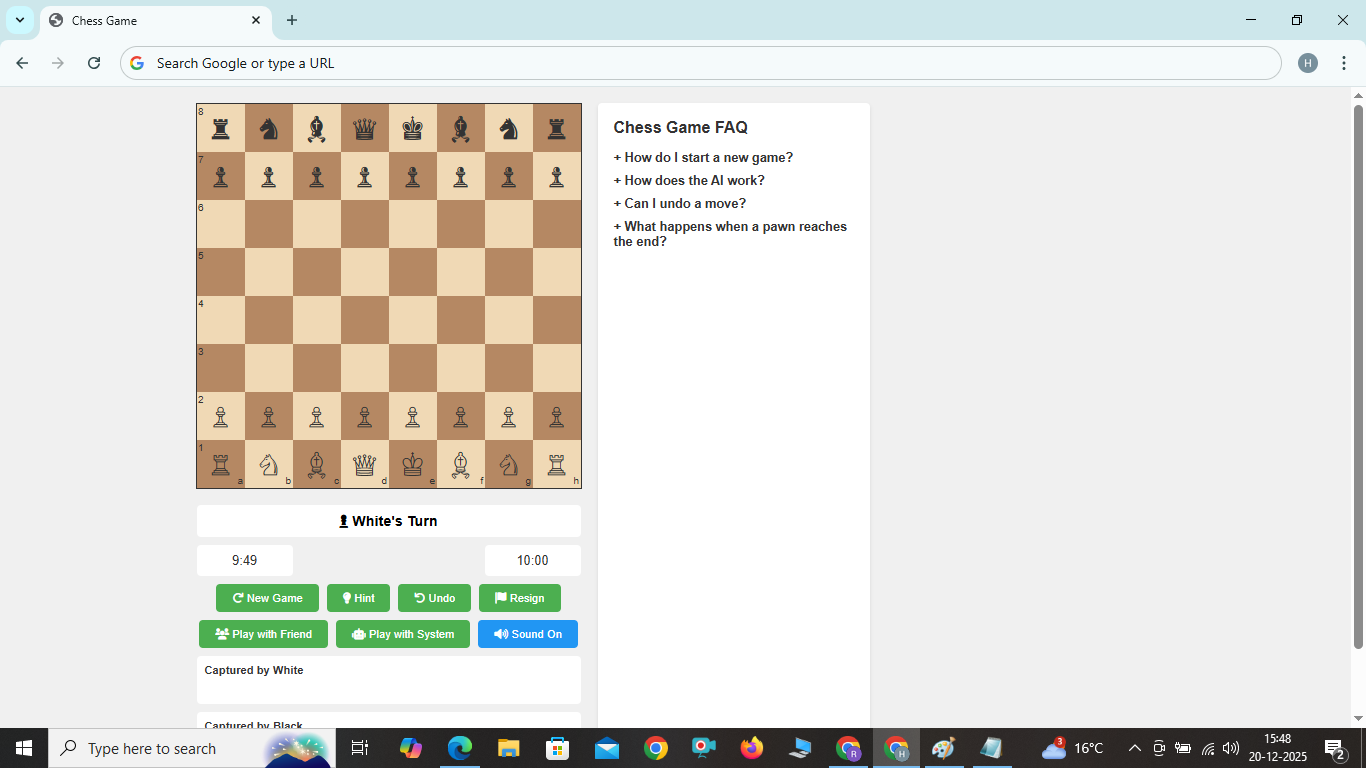Click the pawn icon beside White's Turn
The height and width of the screenshot is (768, 1366).
(343, 520)
